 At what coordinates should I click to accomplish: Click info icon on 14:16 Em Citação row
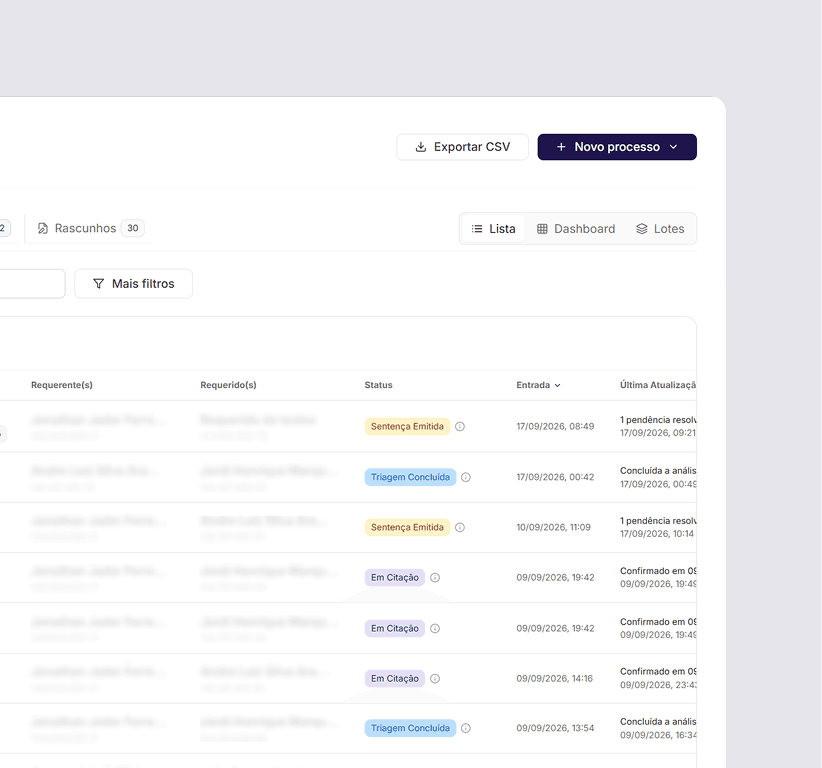[435, 678]
